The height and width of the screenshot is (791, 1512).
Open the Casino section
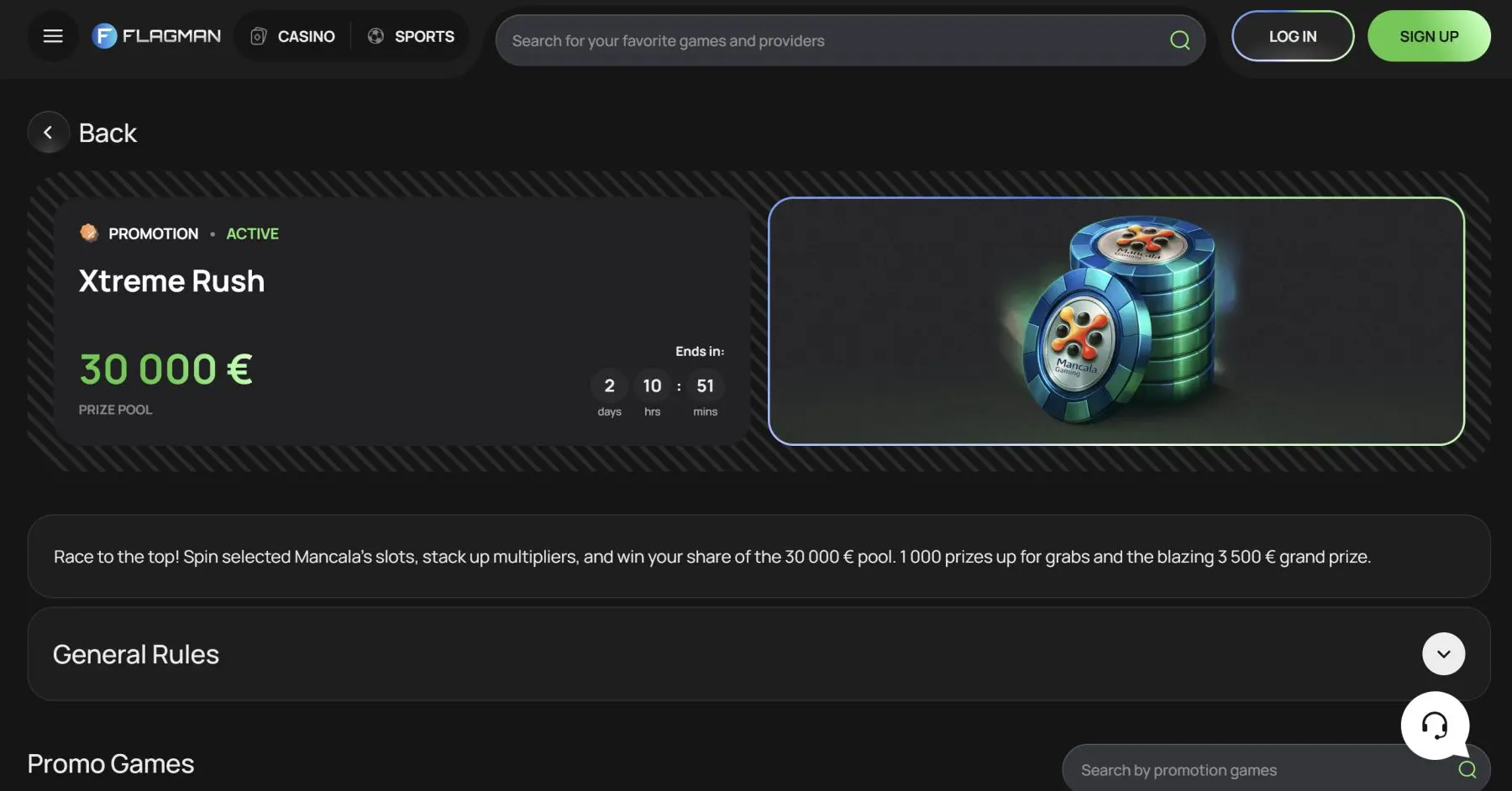293,36
